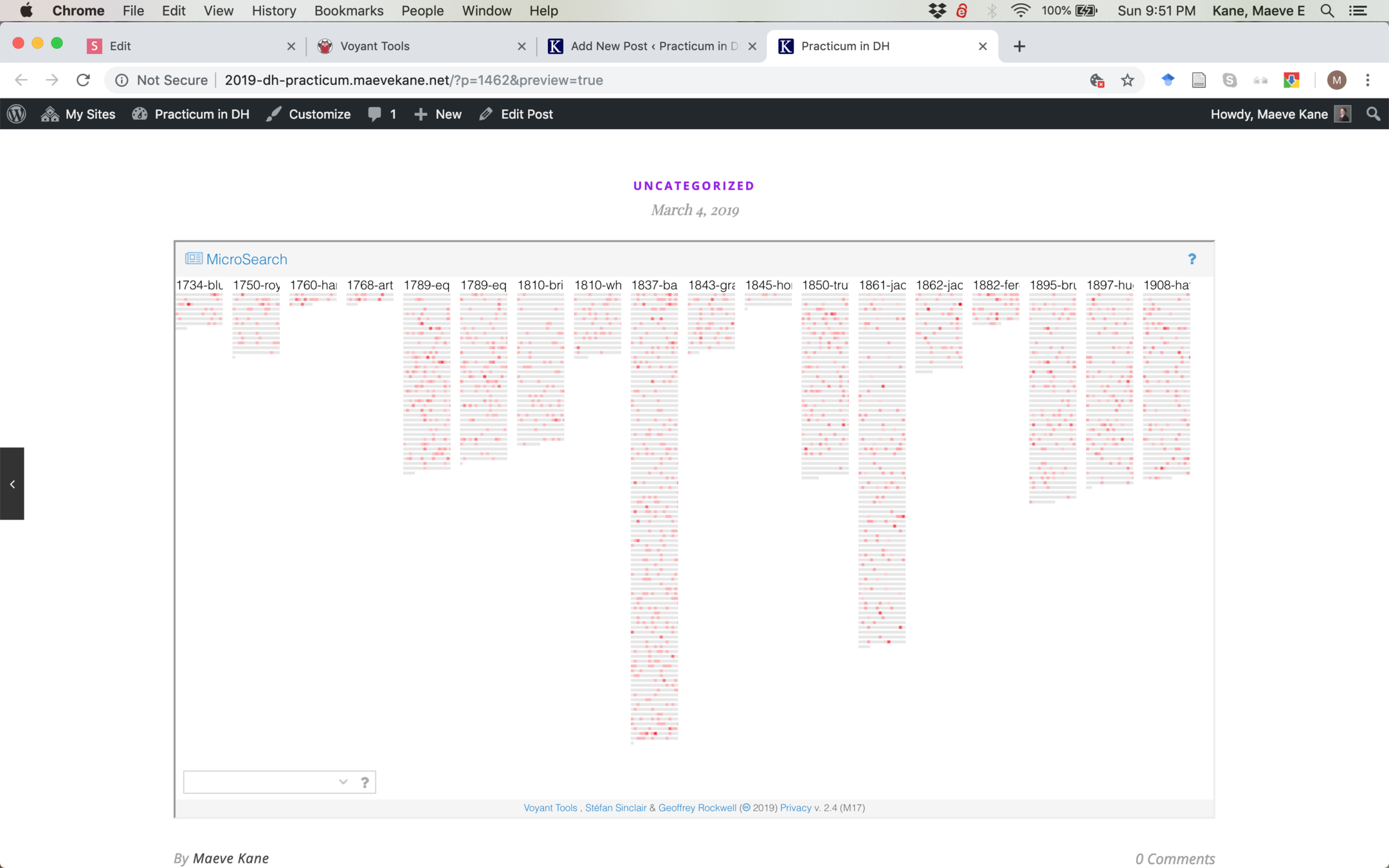Open the admin bar search magnifier icon
The width and height of the screenshot is (1389, 868).
click(1373, 114)
